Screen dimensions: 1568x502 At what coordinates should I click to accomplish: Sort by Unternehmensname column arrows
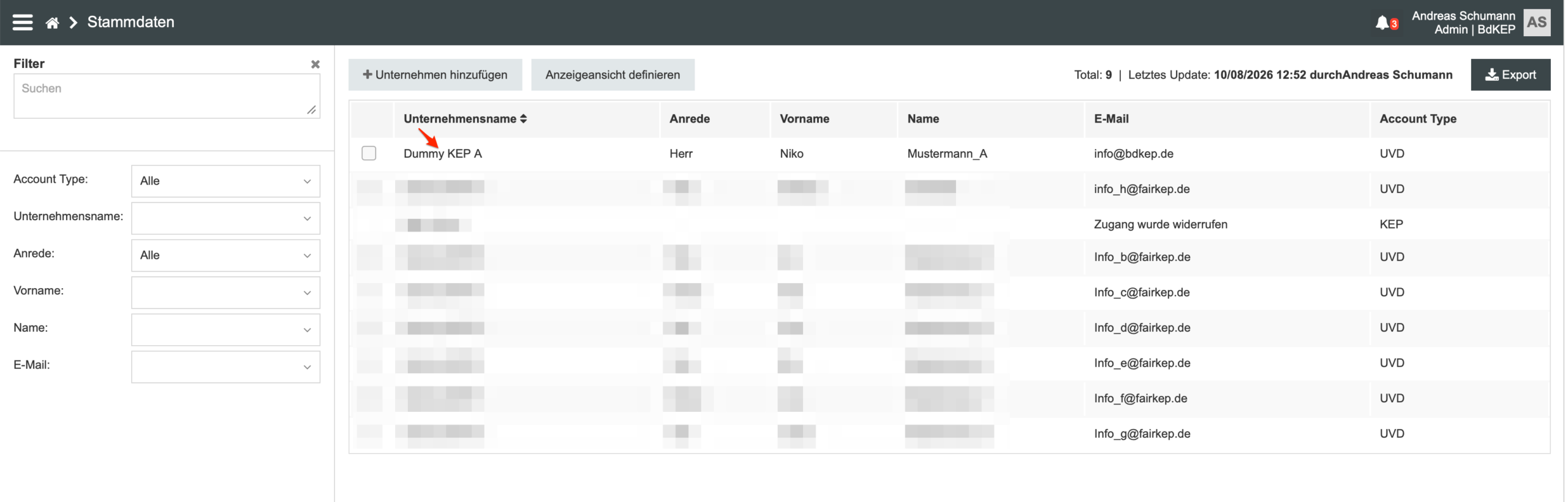coord(524,119)
